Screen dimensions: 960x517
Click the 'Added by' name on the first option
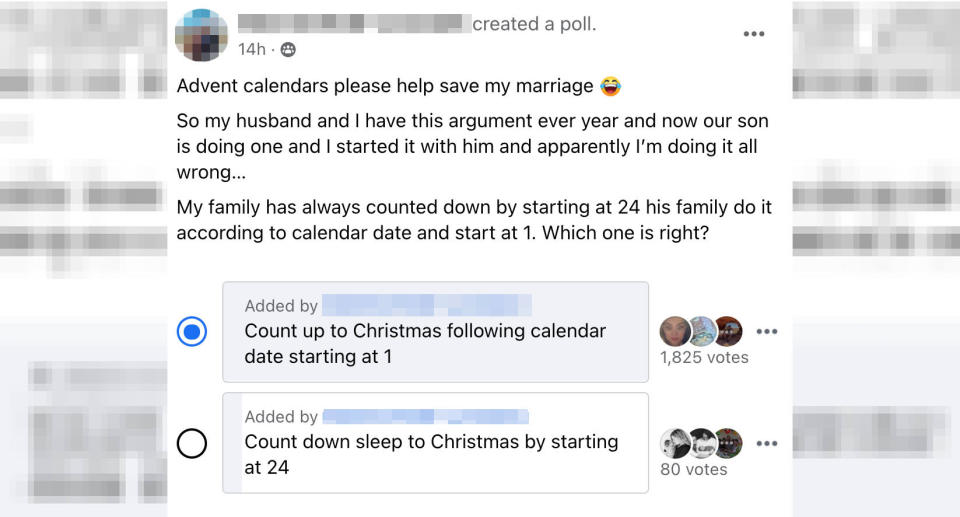click(427, 306)
